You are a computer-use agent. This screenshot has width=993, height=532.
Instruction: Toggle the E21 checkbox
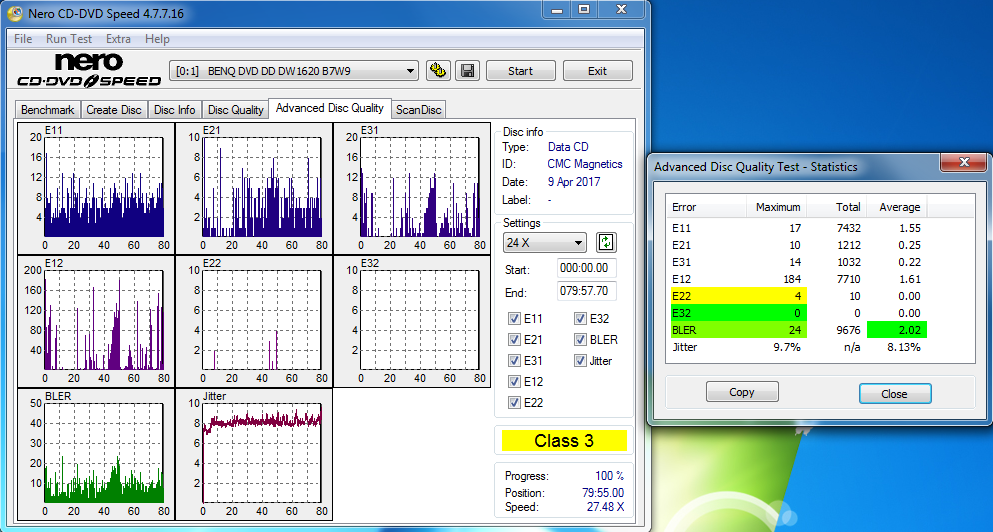(514, 339)
